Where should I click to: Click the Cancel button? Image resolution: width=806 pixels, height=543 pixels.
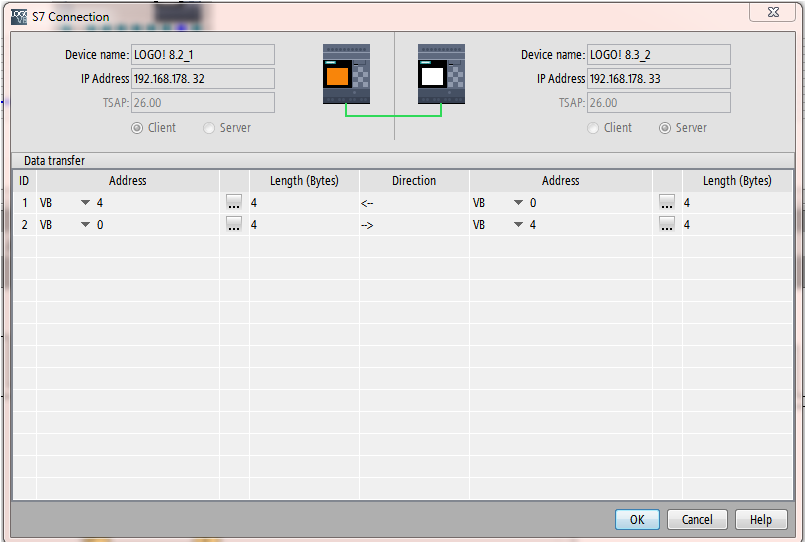click(697, 519)
